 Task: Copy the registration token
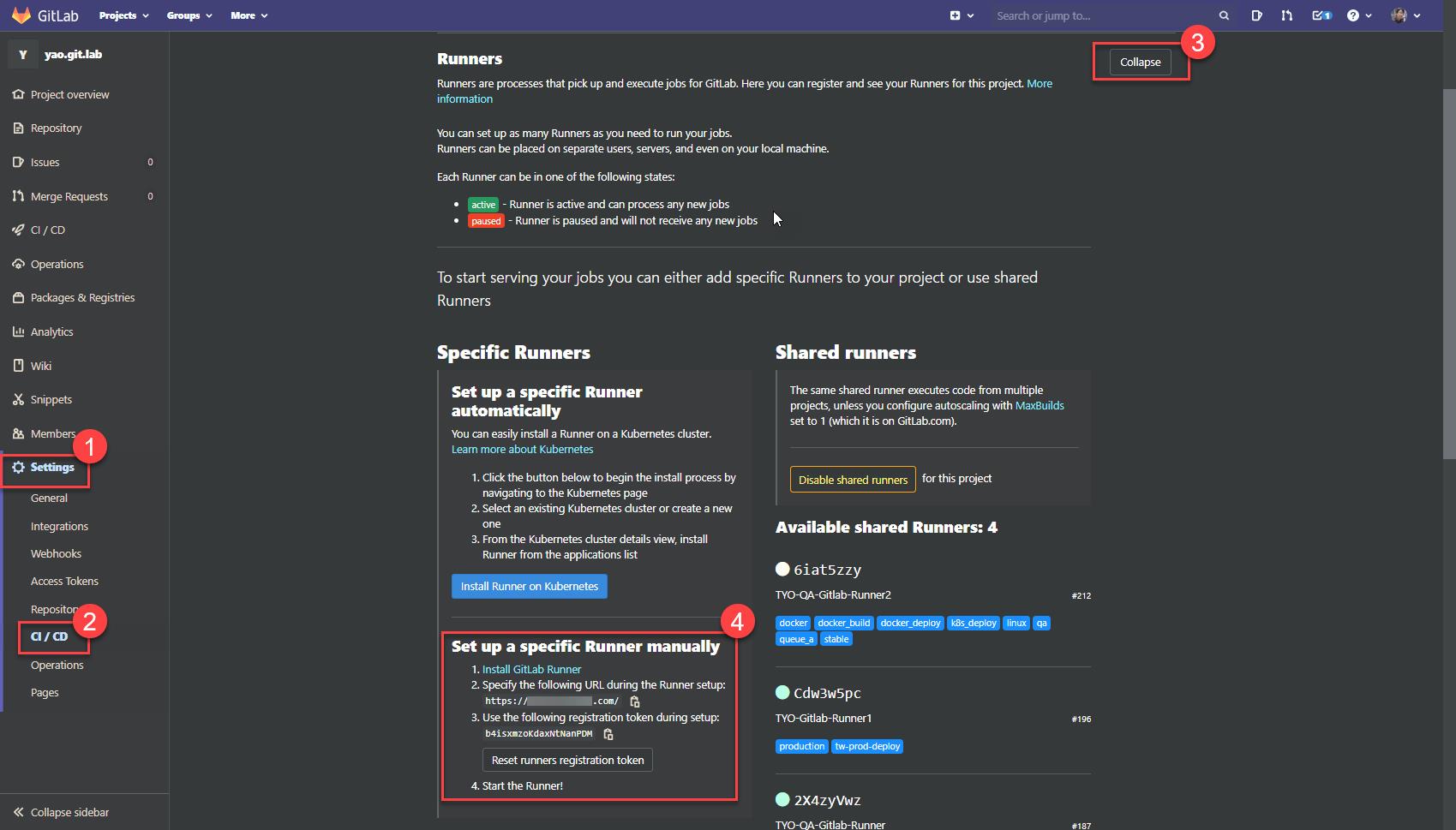(x=608, y=734)
